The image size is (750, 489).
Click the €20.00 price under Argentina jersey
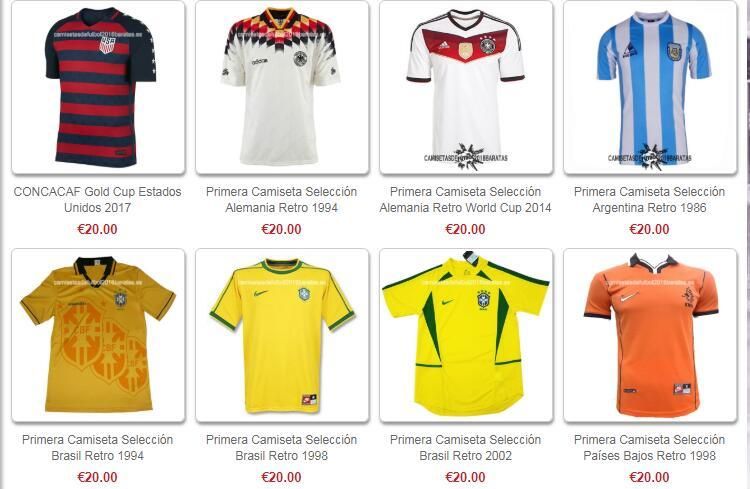[650, 229]
